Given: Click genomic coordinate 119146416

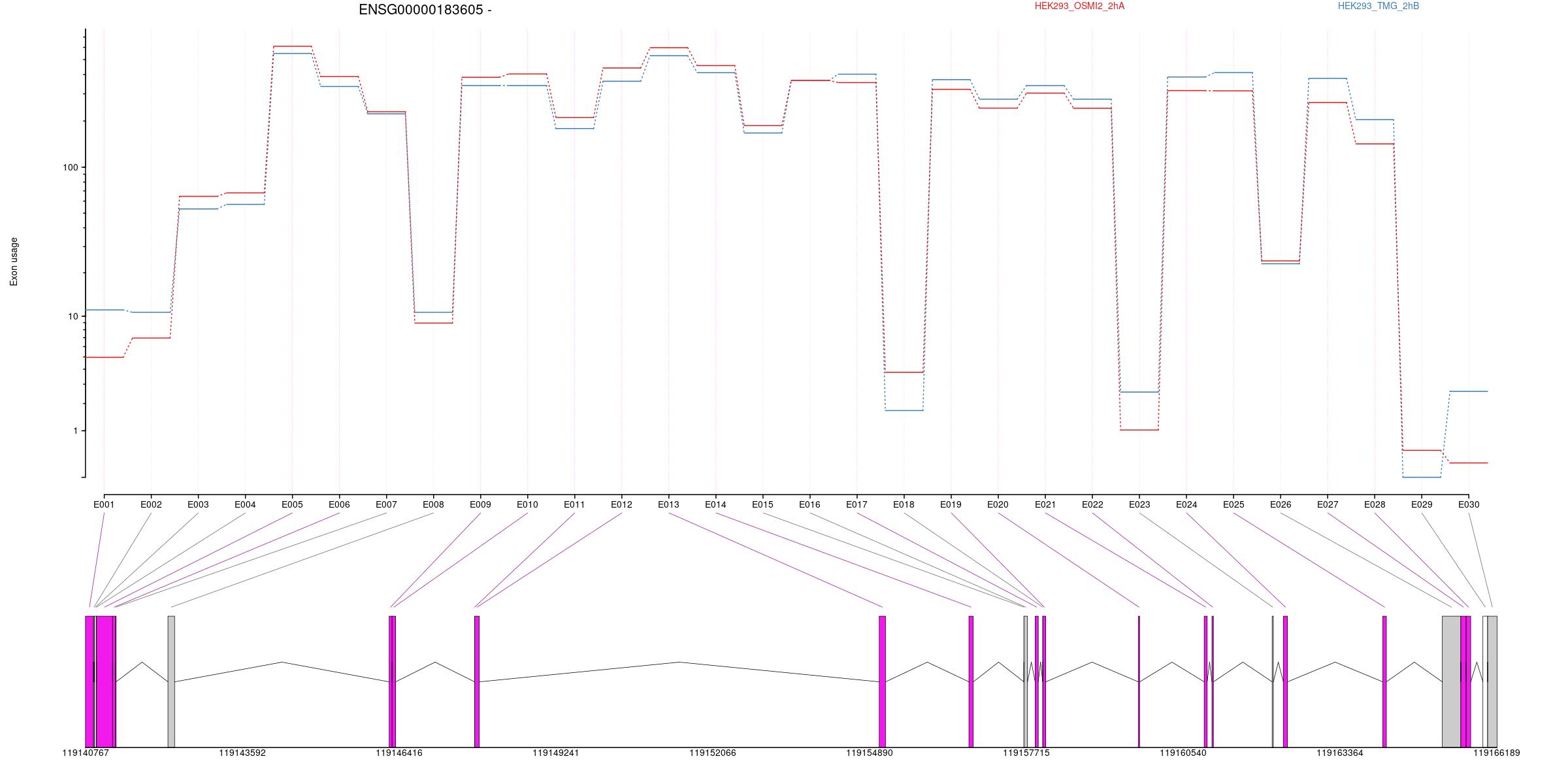Looking at the screenshot, I should click(x=399, y=753).
